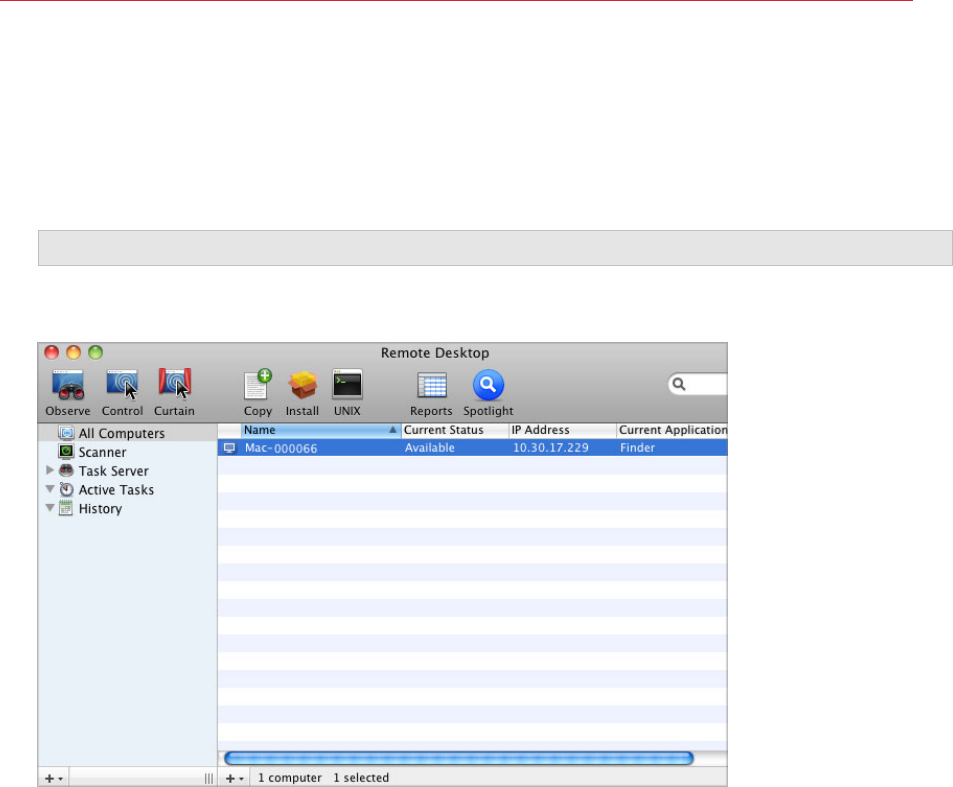Sort by the Current Application column

(672, 430)
